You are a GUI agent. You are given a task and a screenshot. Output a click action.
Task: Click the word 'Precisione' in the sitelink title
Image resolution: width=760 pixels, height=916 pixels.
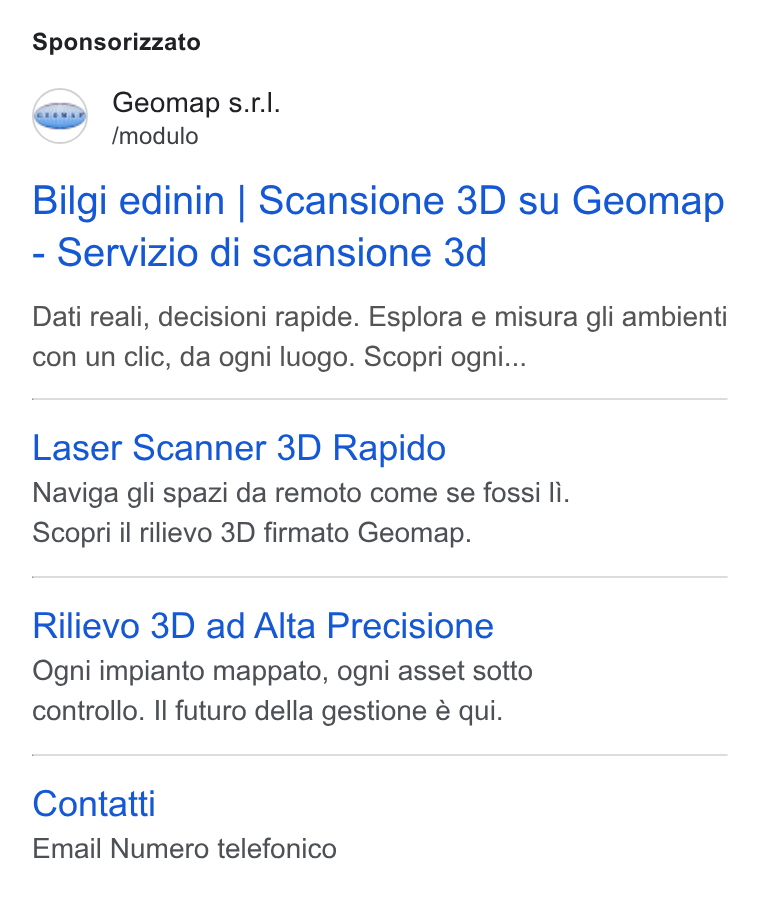click(410, 626)
